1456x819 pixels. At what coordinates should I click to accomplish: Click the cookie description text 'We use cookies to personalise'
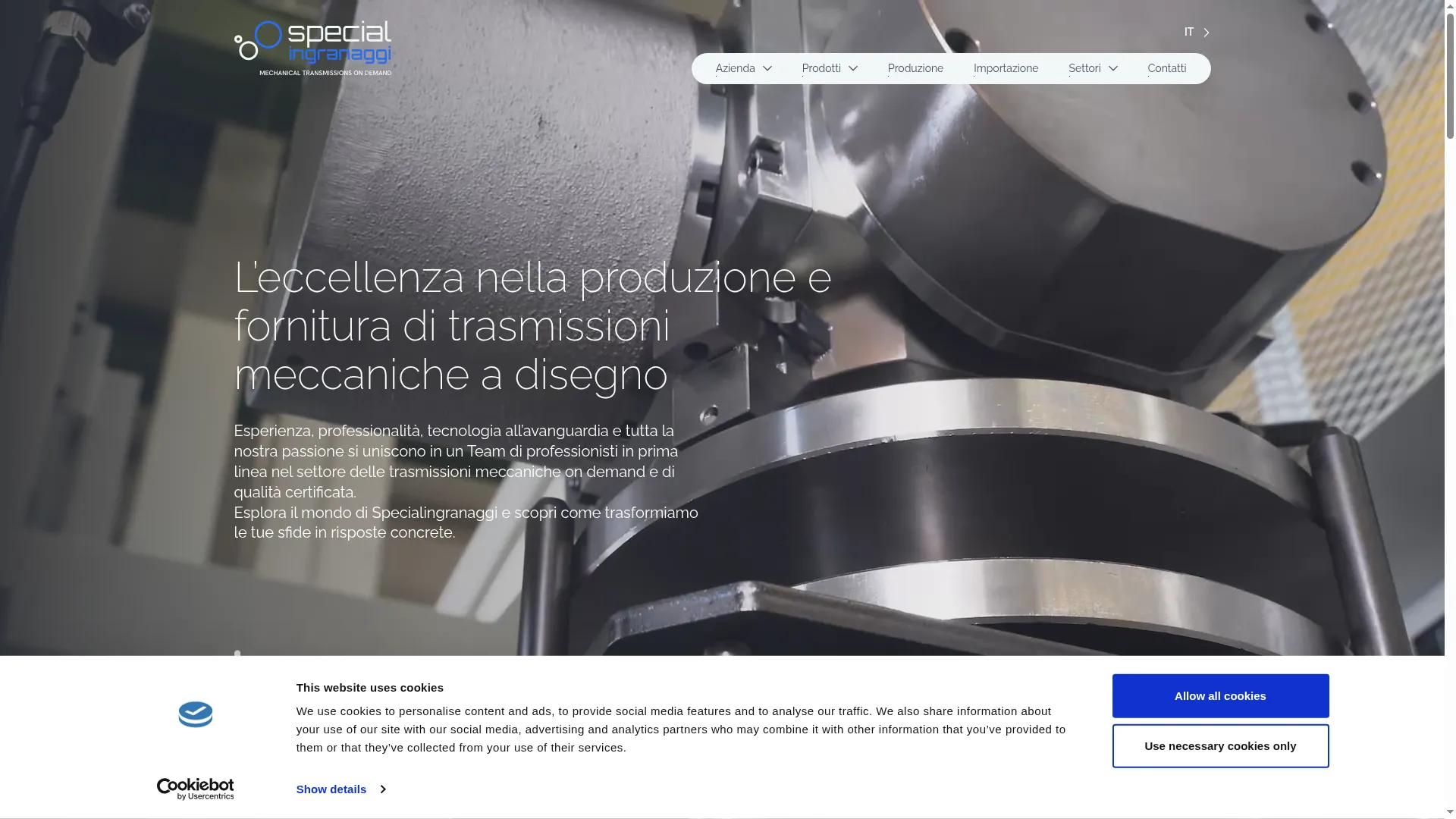680,729
